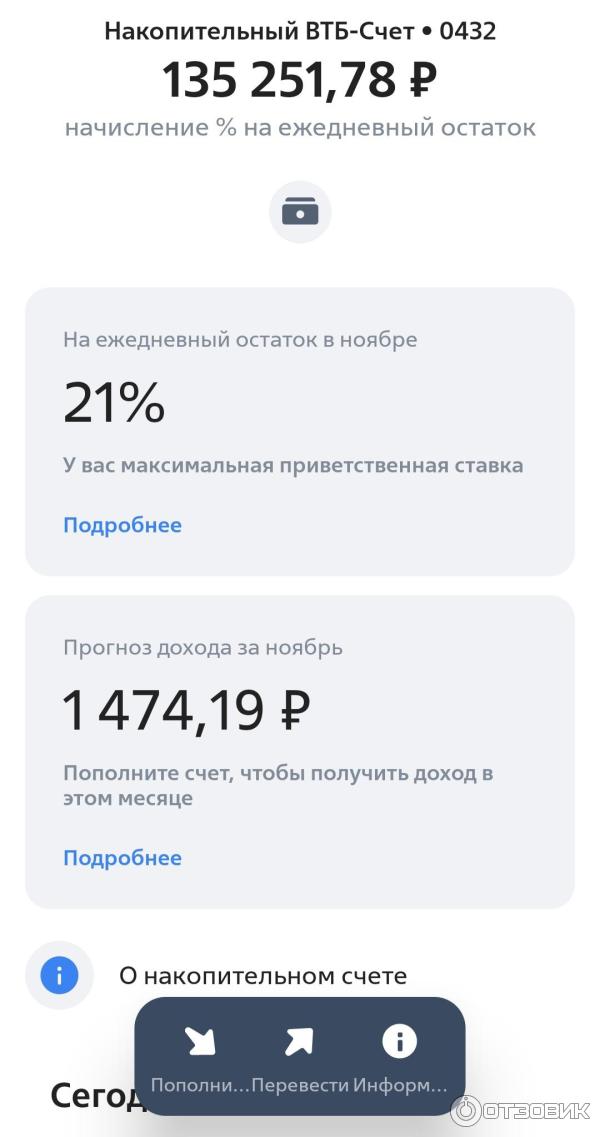Viewport: 600px width, 1137px height.
Task: Open Подробнее link under the income forecast
Action: pos(122,858)
